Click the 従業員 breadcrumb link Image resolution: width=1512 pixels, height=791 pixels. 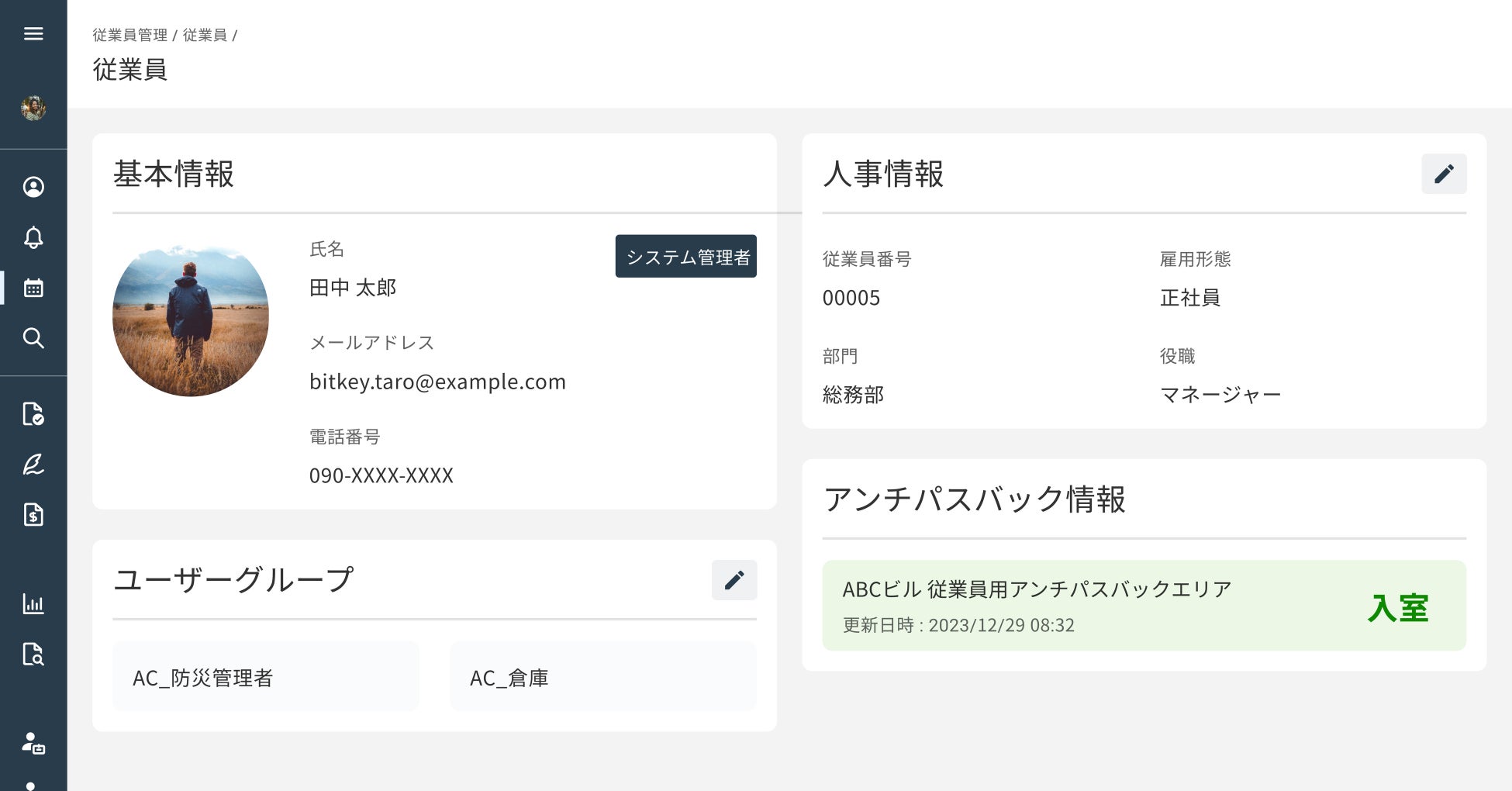(205, 35)
